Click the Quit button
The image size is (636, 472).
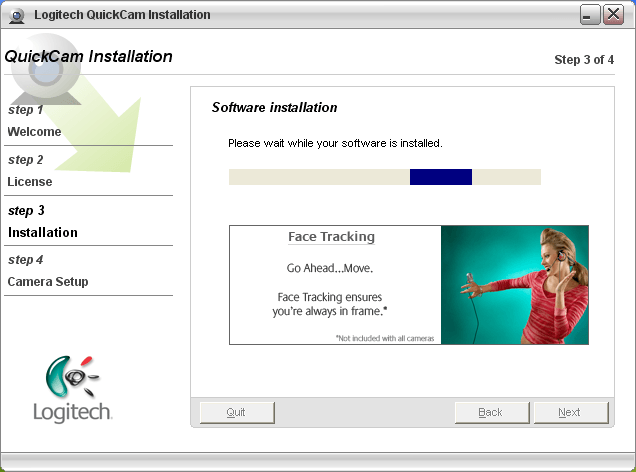click(x=237, y=412)
